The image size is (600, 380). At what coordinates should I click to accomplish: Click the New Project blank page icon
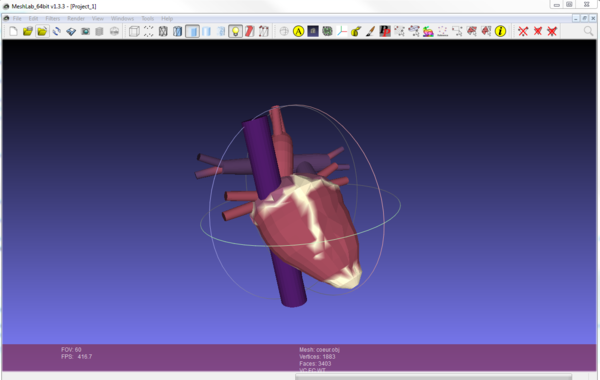13,31
